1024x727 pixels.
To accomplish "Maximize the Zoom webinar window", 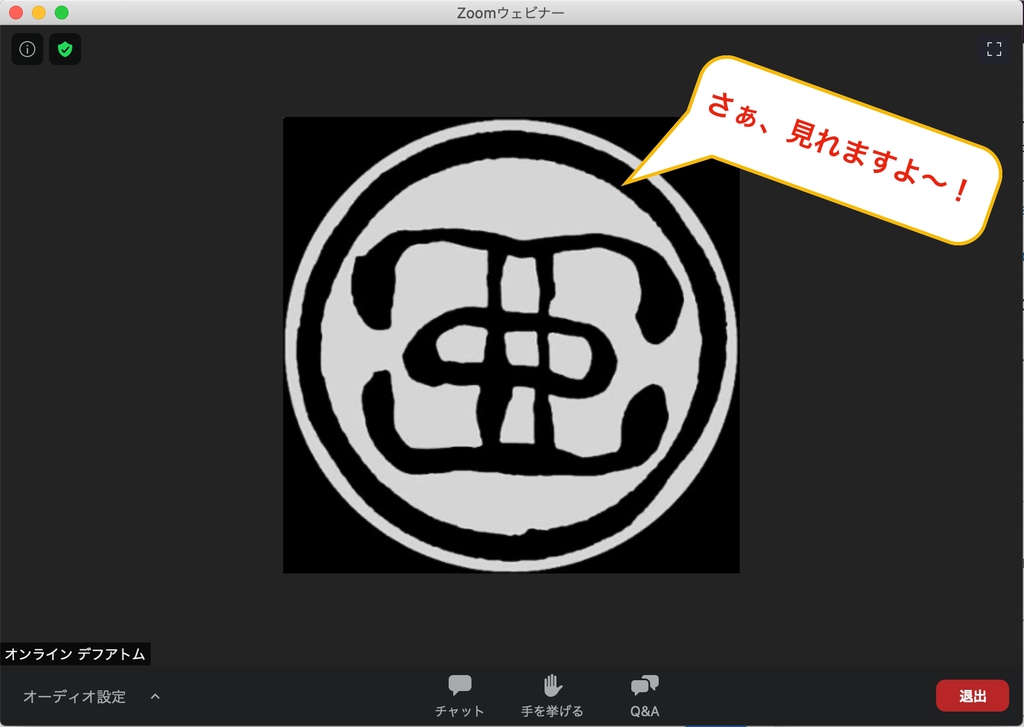I will 61,12.
